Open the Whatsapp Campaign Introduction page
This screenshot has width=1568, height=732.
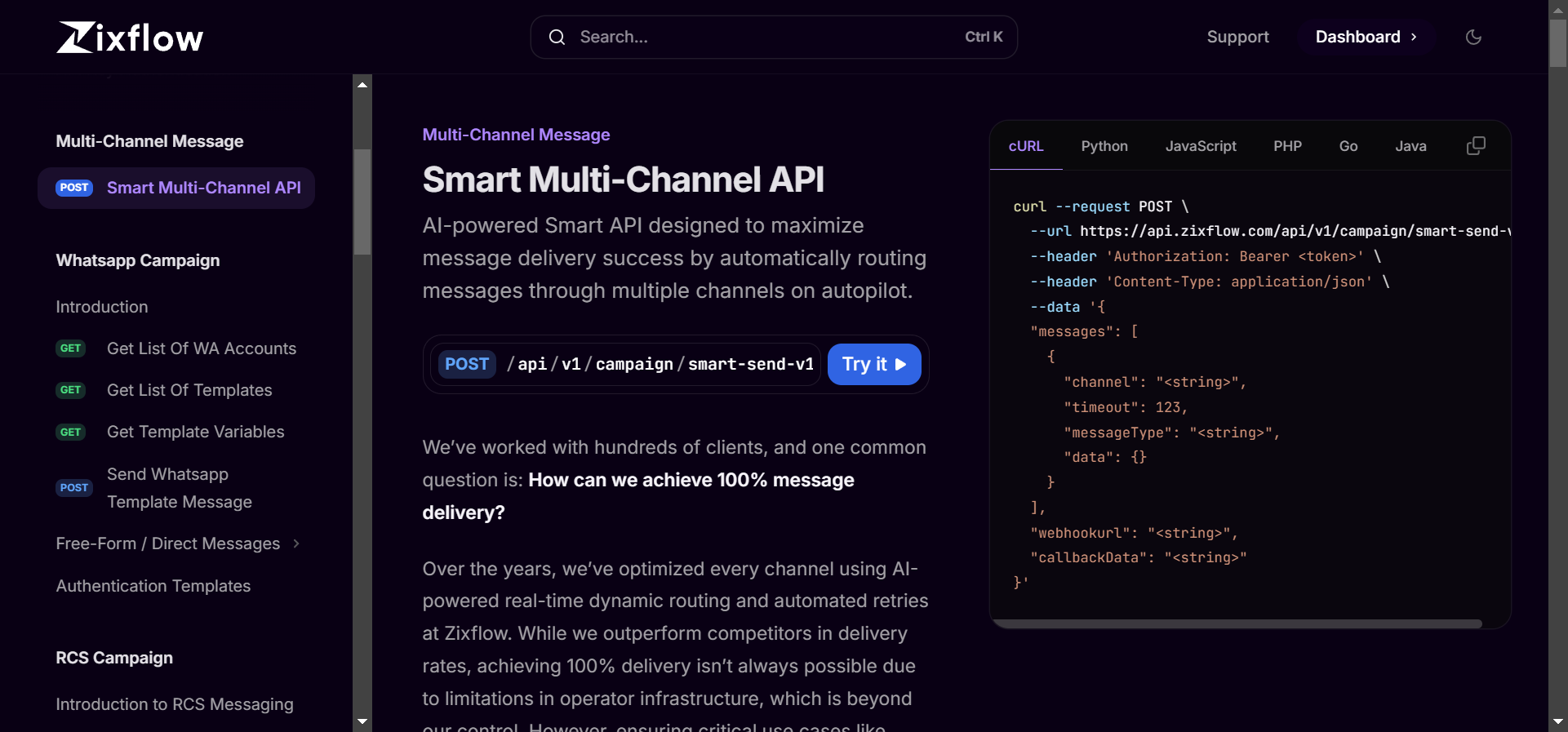[102, 307]
